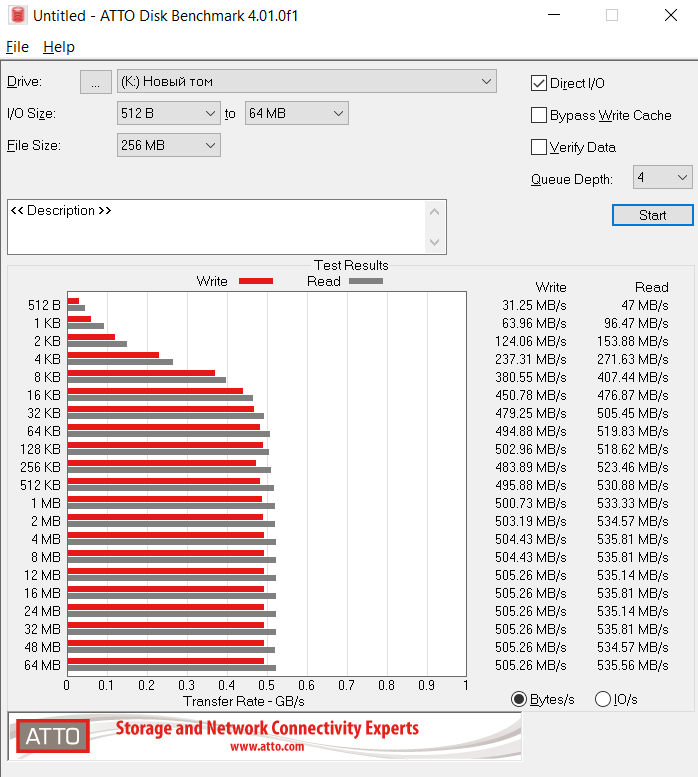Screen dimensions: 698x777
Task: Enable Bypass Write Cache checkbox
Action: 539,115
